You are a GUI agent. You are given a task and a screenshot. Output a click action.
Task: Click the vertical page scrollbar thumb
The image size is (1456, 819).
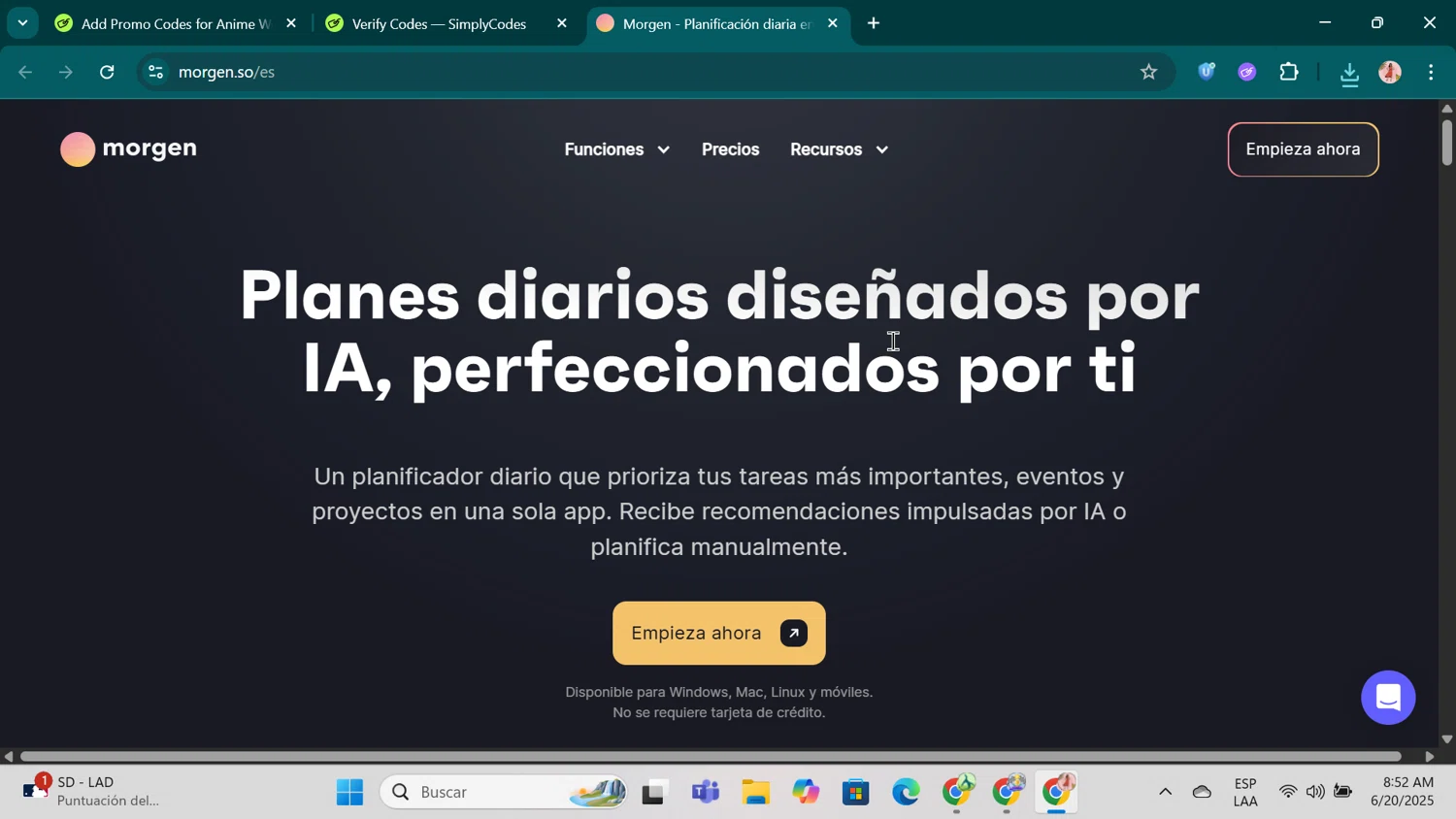coord(1446,142)
